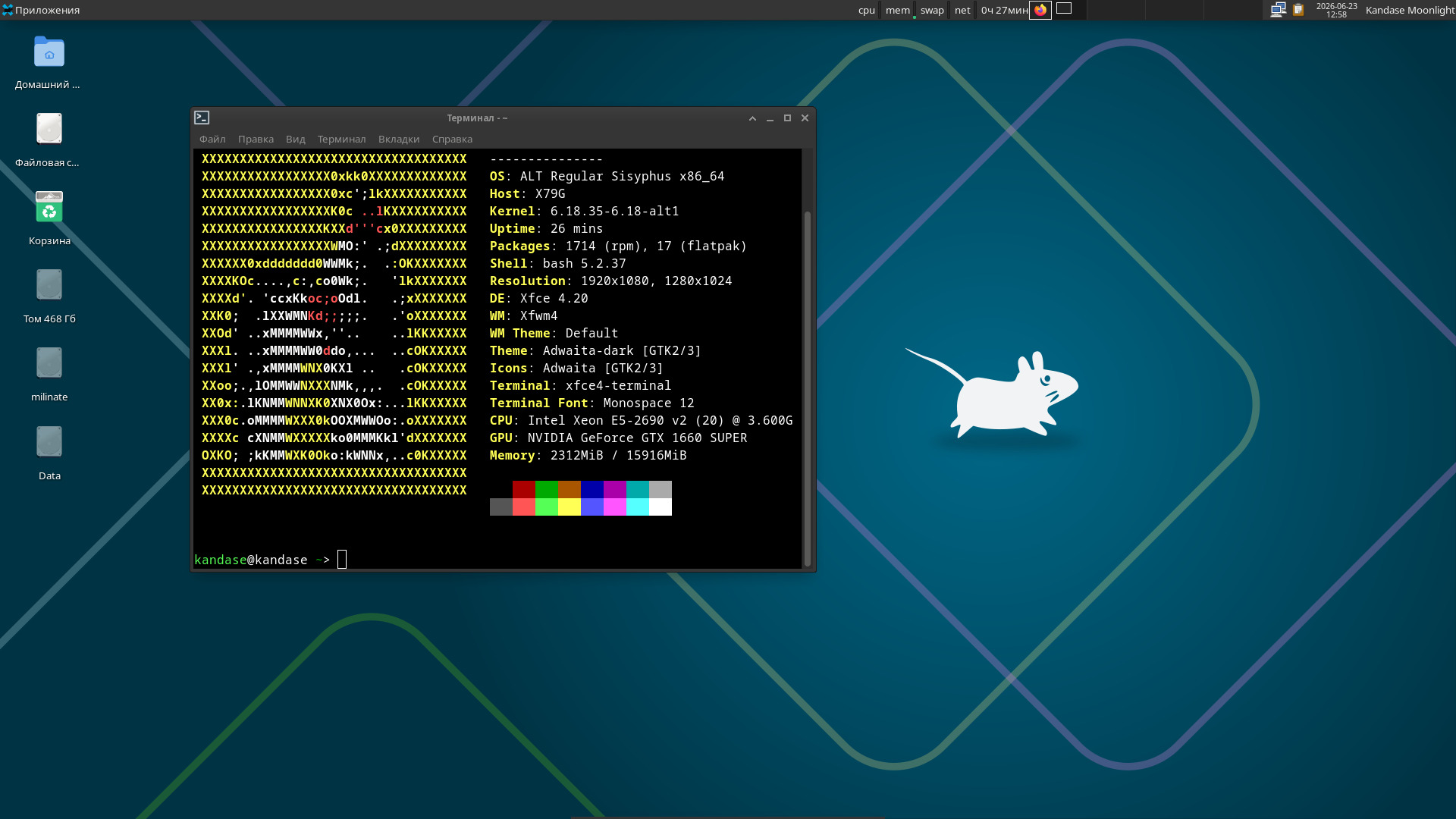Click the Host value X79G
Screen dimensions: 1456x819
[550, 193]
